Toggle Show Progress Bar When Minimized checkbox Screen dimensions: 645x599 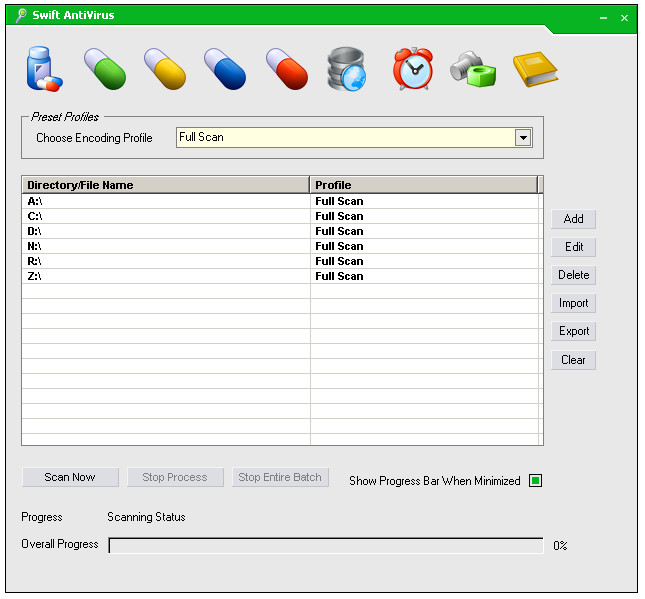tap(535, 481)
